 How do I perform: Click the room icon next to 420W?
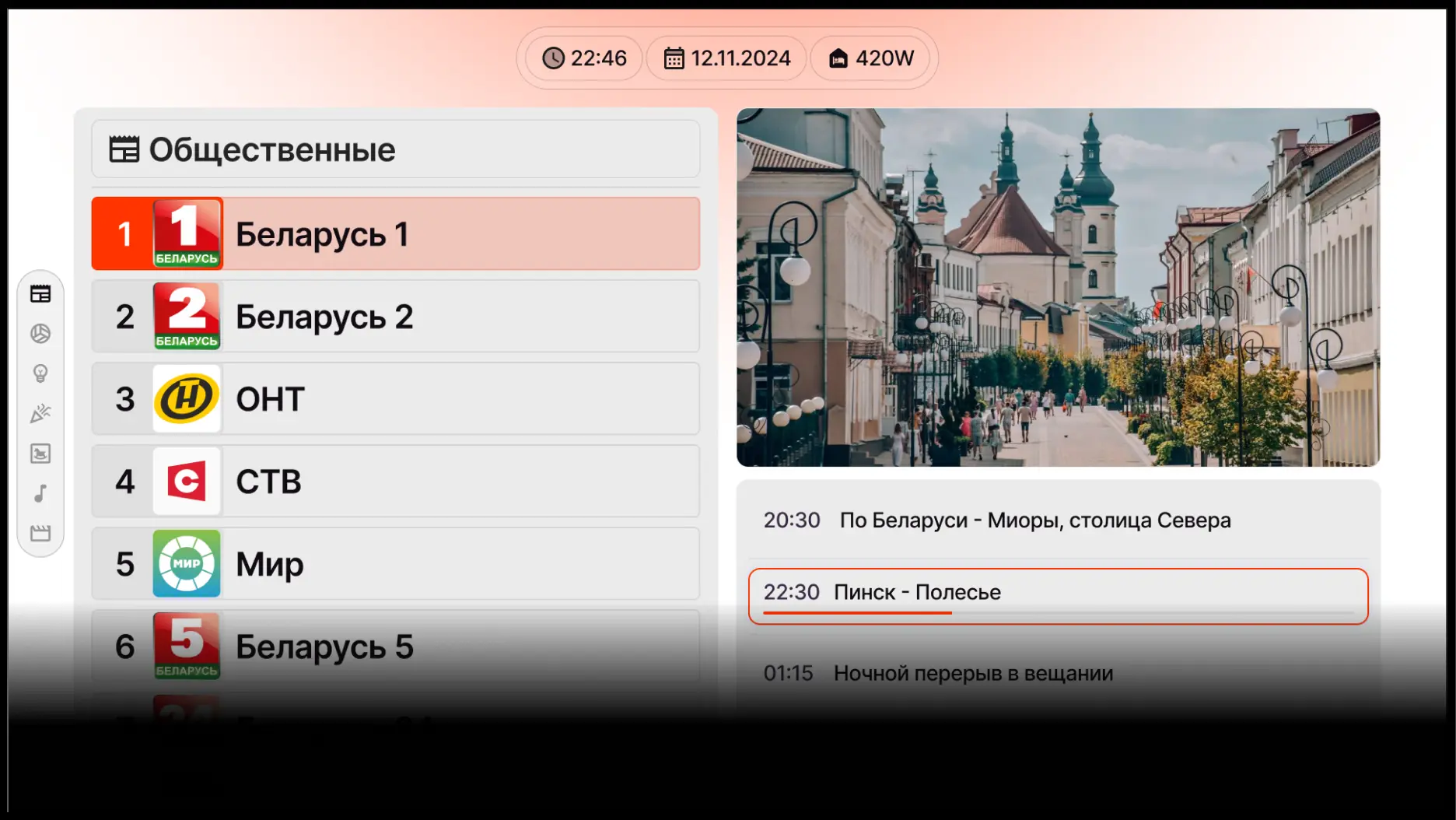[x=838, y=58]
